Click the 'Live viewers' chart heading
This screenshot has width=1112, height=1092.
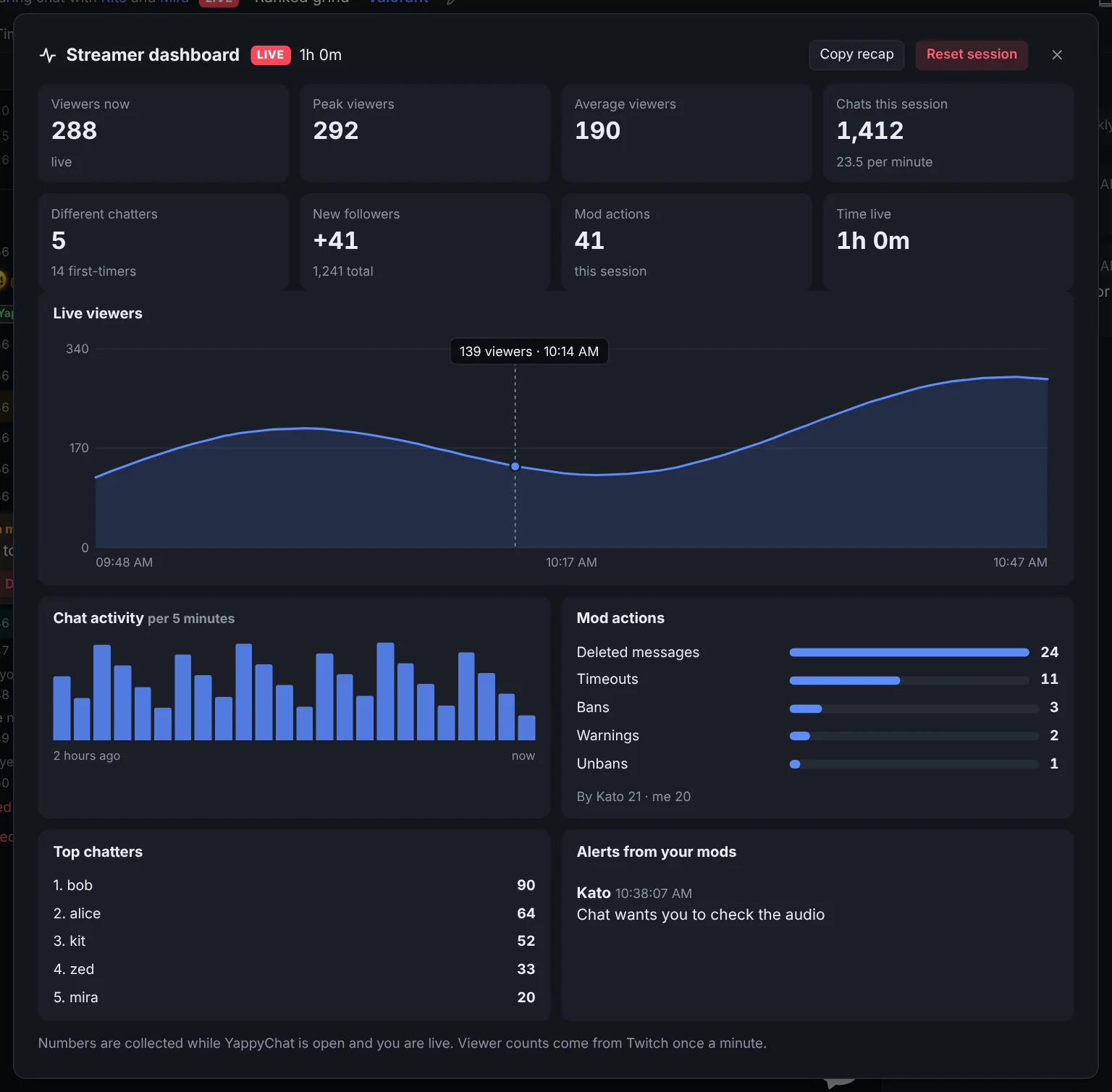tap(98, 313)
